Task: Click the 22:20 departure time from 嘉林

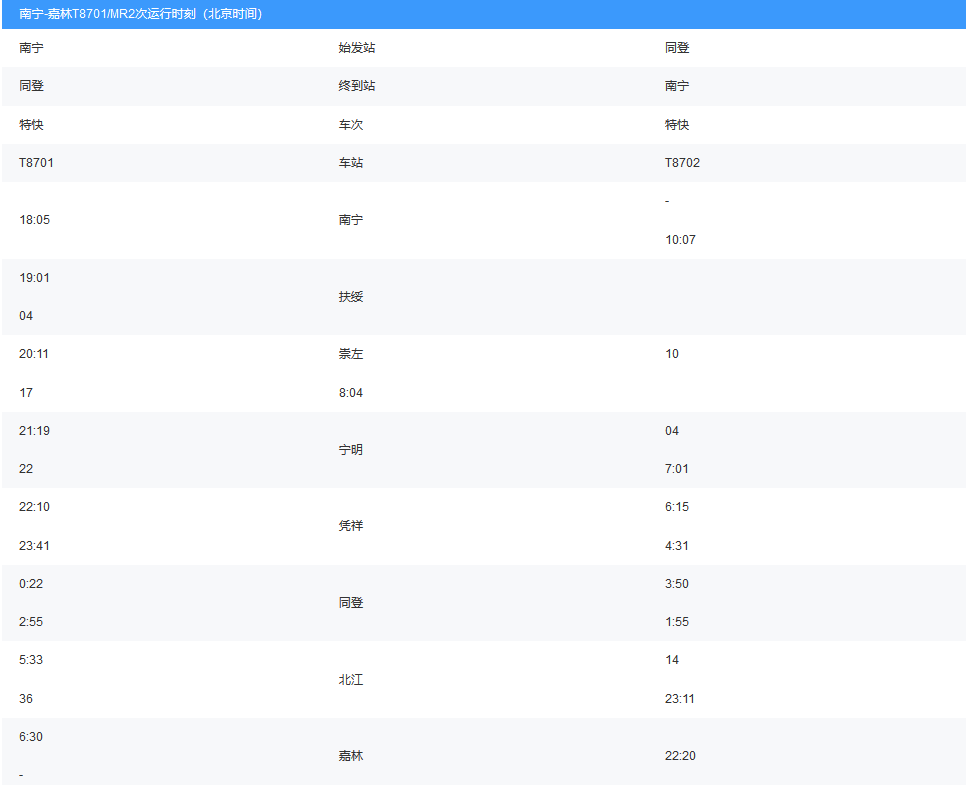Action: pyautogui.click(x=680, y=756)
